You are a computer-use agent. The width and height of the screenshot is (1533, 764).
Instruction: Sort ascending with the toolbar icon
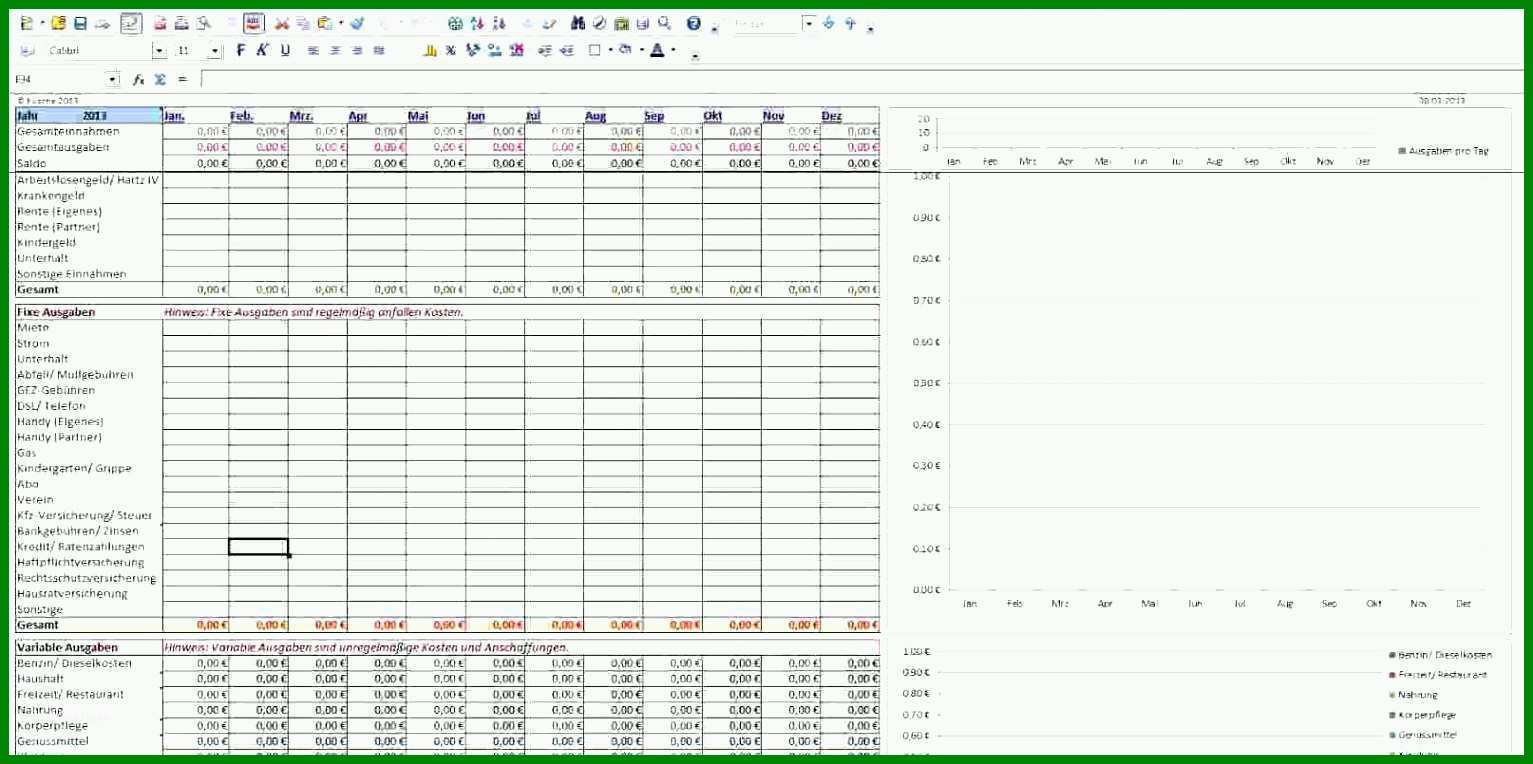477,23
